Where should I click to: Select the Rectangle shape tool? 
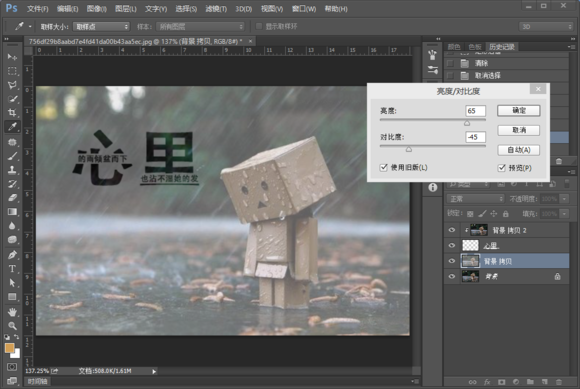(12, 297)
